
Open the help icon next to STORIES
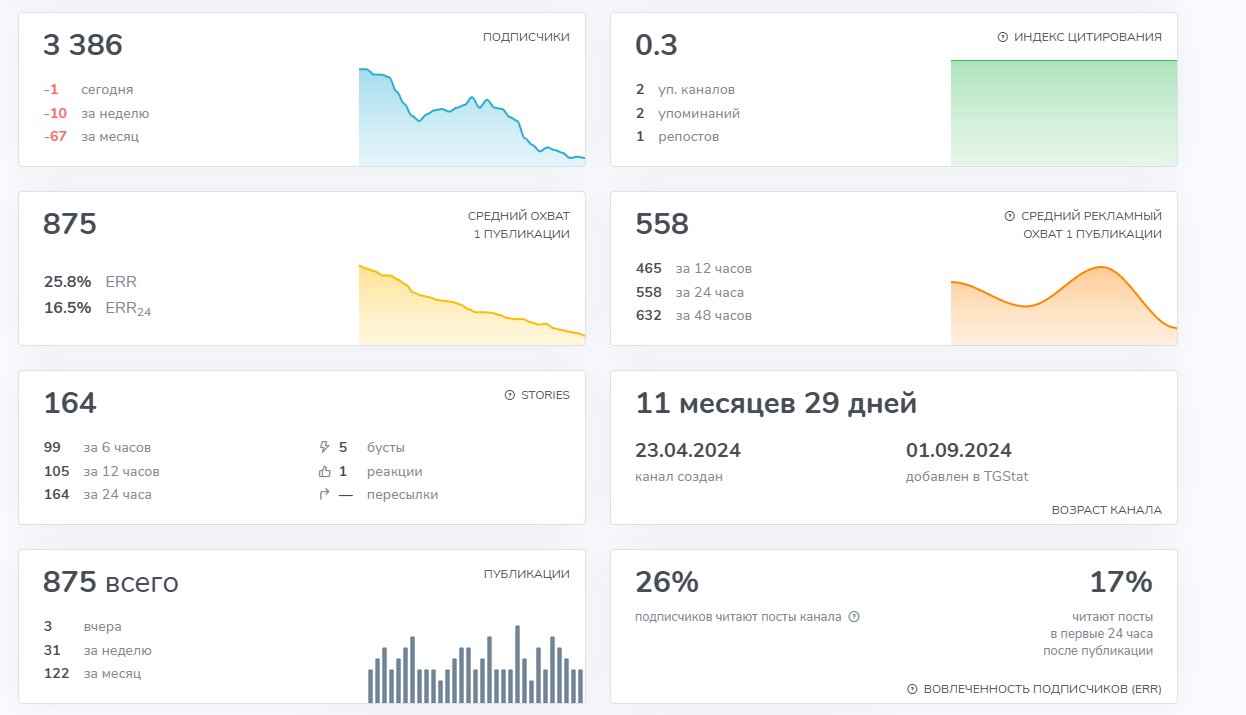coord(510,395)
